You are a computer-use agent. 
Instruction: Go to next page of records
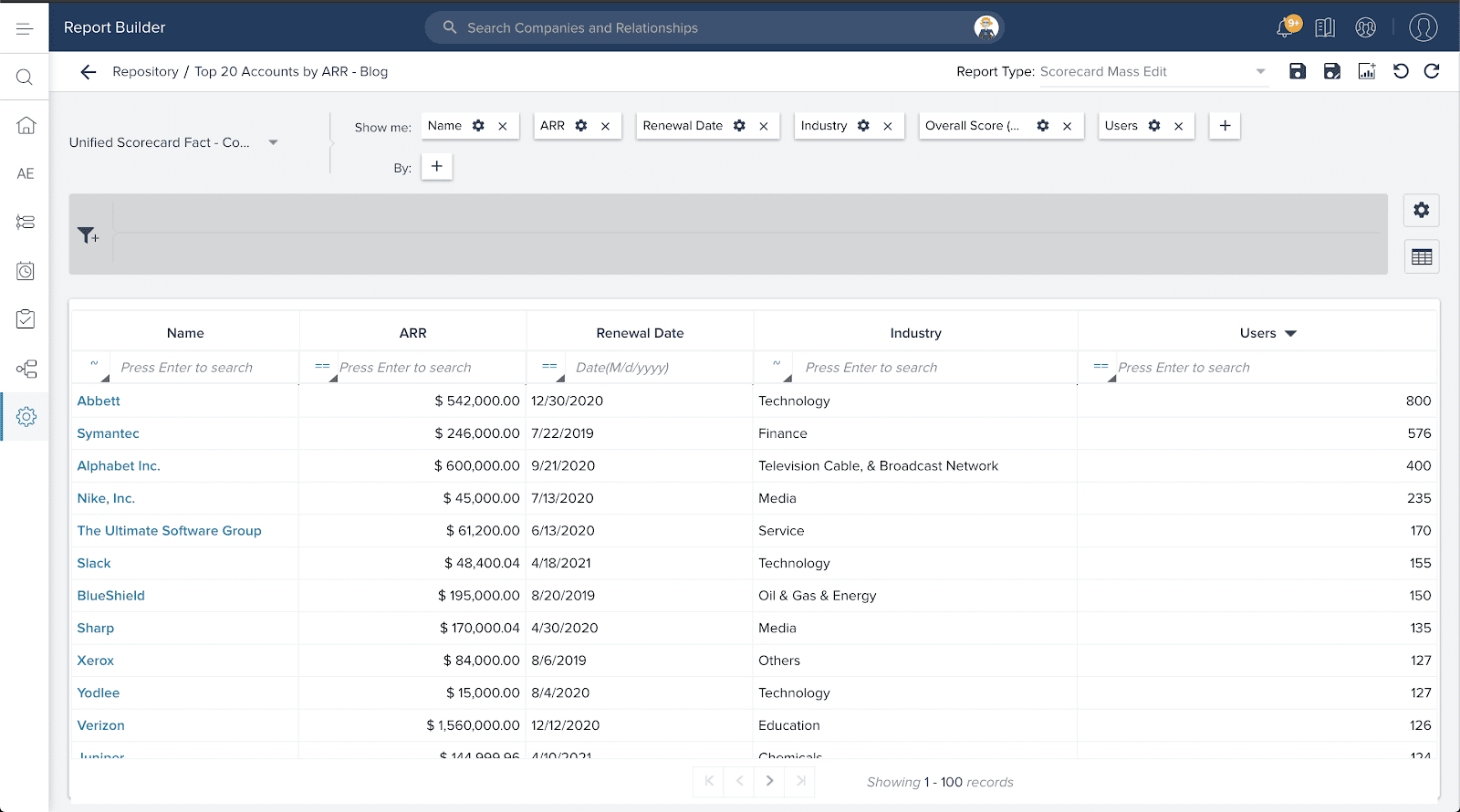click(x=769, y=781)
